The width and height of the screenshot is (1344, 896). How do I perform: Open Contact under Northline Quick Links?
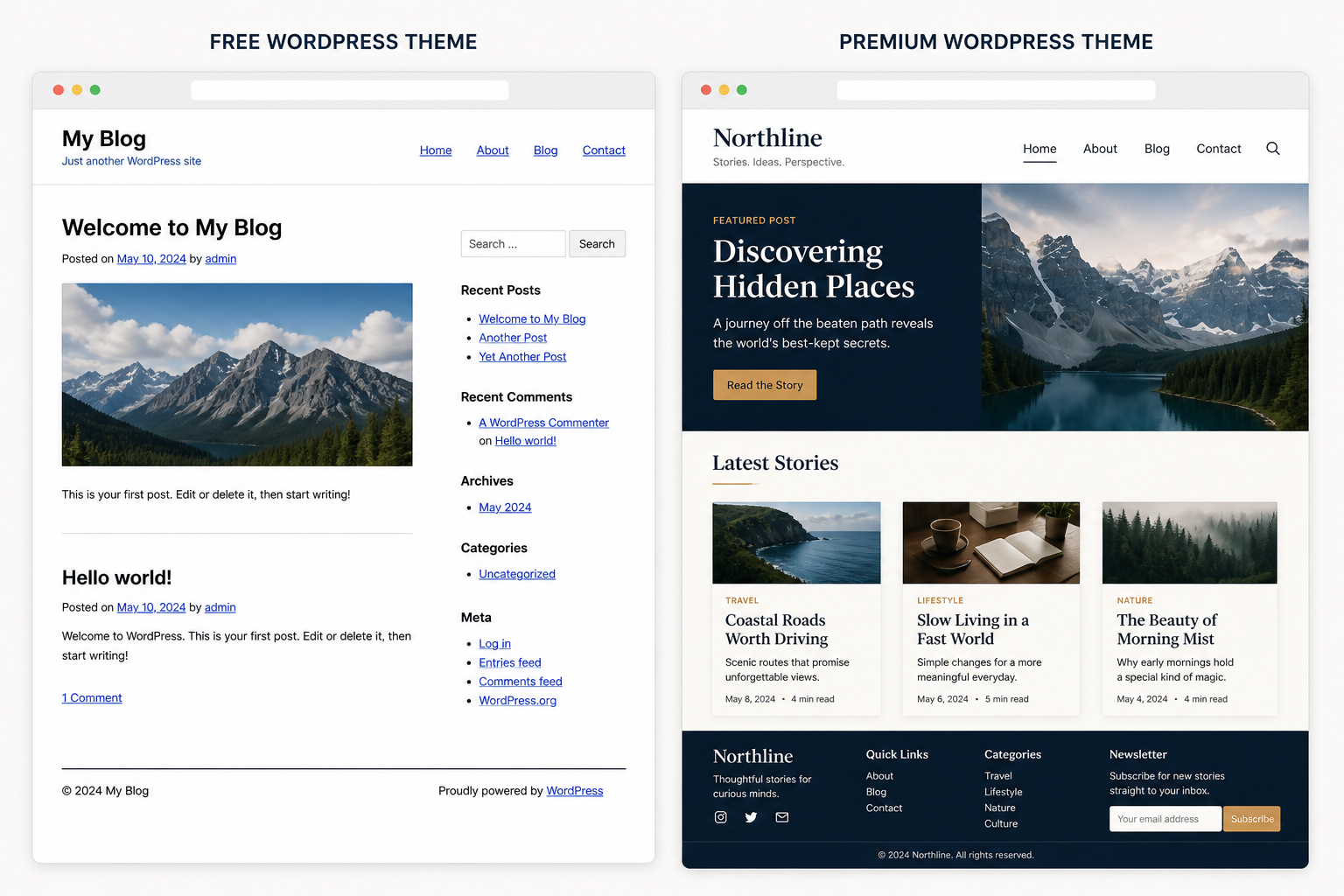point(884,808)
